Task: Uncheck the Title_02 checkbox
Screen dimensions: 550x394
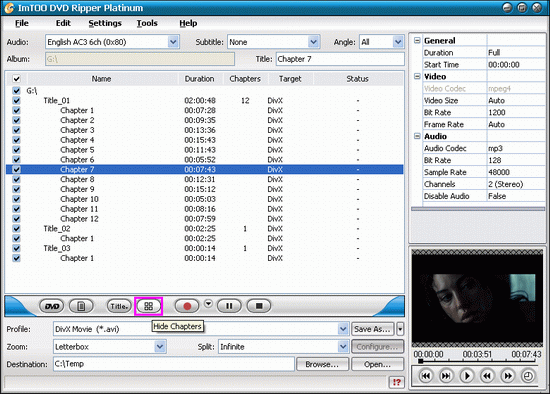Action: click(16, 228)
